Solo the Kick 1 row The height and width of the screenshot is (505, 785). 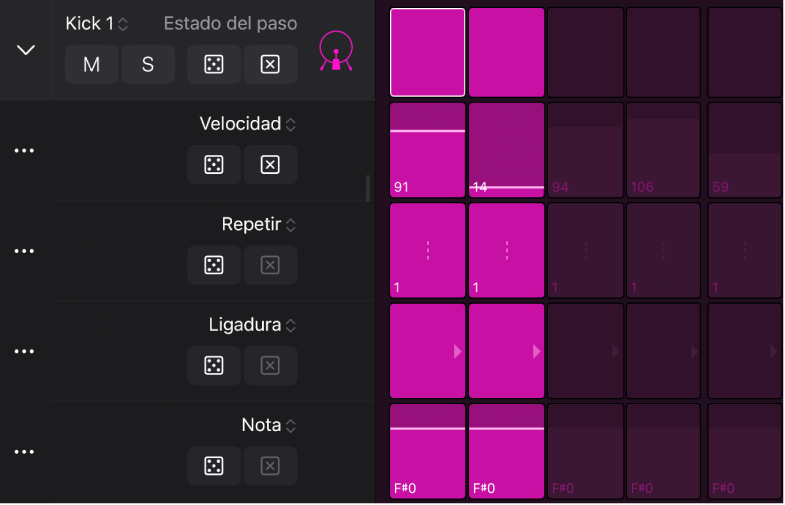click(148, 65)
